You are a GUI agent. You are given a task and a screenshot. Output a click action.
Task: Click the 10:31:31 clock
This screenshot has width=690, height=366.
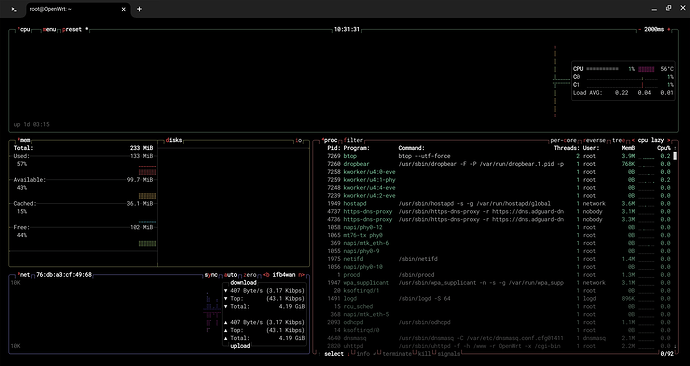click(x=347, y=29)
